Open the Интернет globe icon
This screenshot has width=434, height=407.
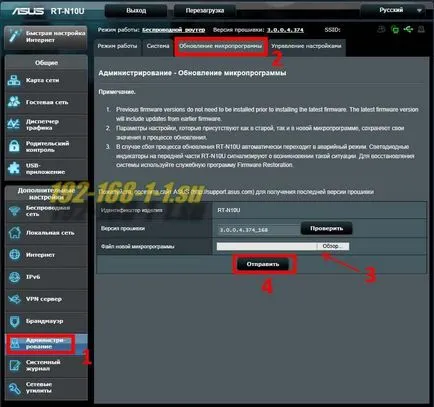(15, 255)
